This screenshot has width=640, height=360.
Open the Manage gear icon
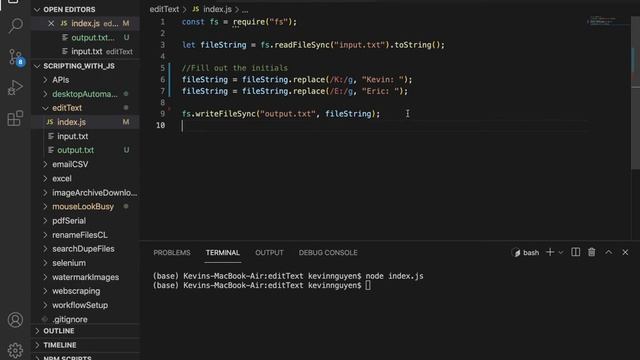[x=15, y=350]
